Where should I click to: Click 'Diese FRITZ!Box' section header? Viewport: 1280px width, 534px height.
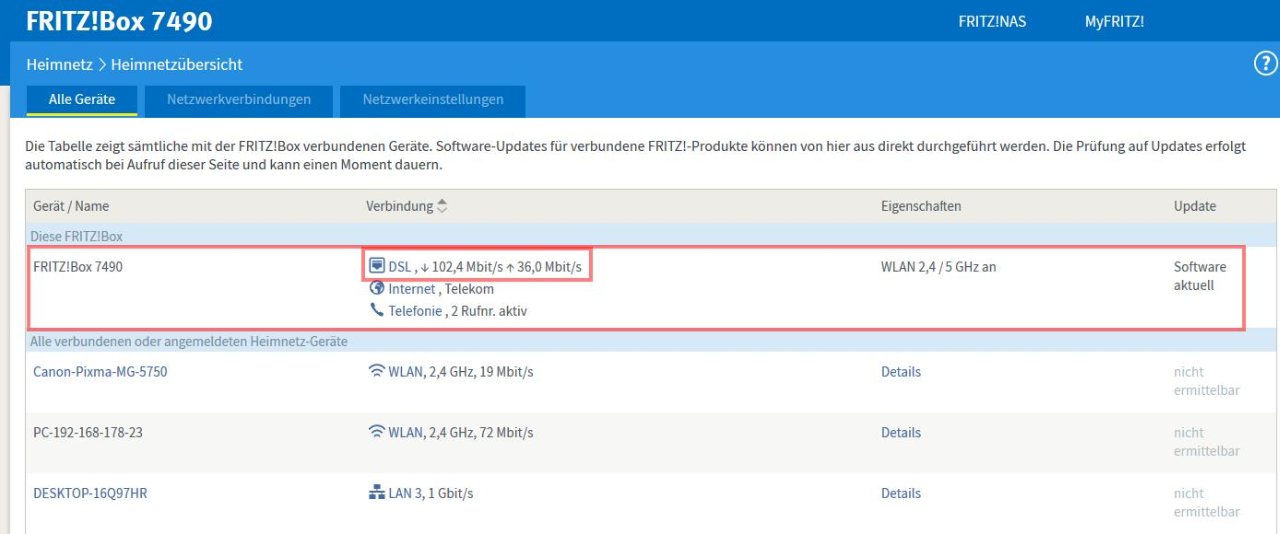pyautogui.click(x=76, y=236)
